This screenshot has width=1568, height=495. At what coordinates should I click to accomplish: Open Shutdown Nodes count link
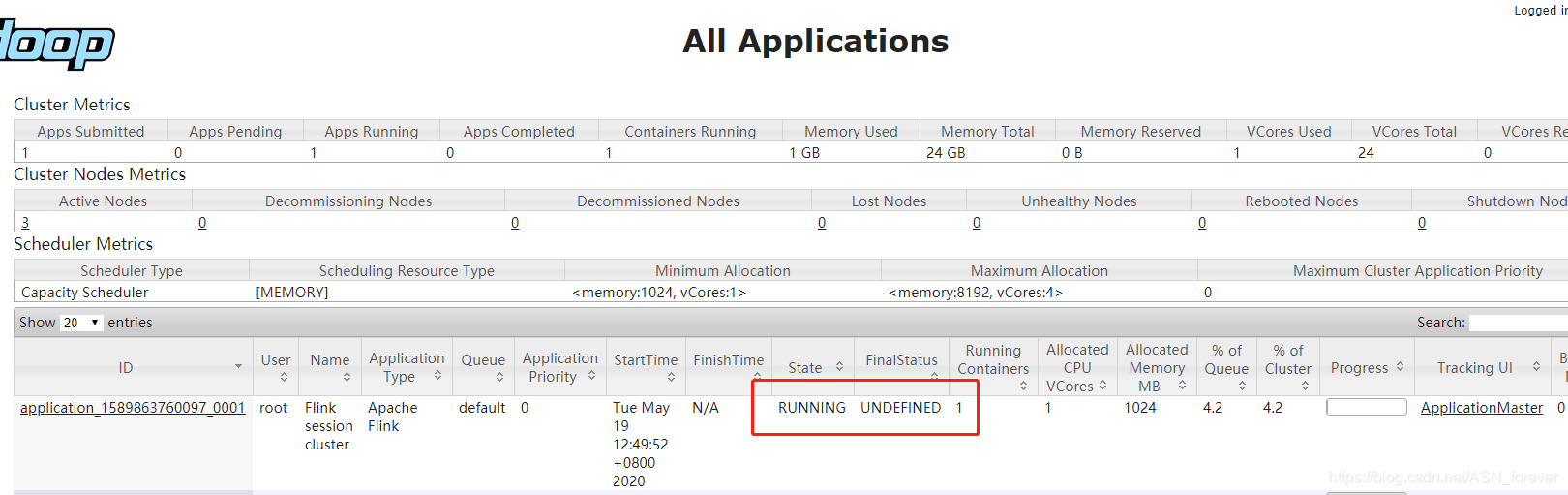(1422, 223)
